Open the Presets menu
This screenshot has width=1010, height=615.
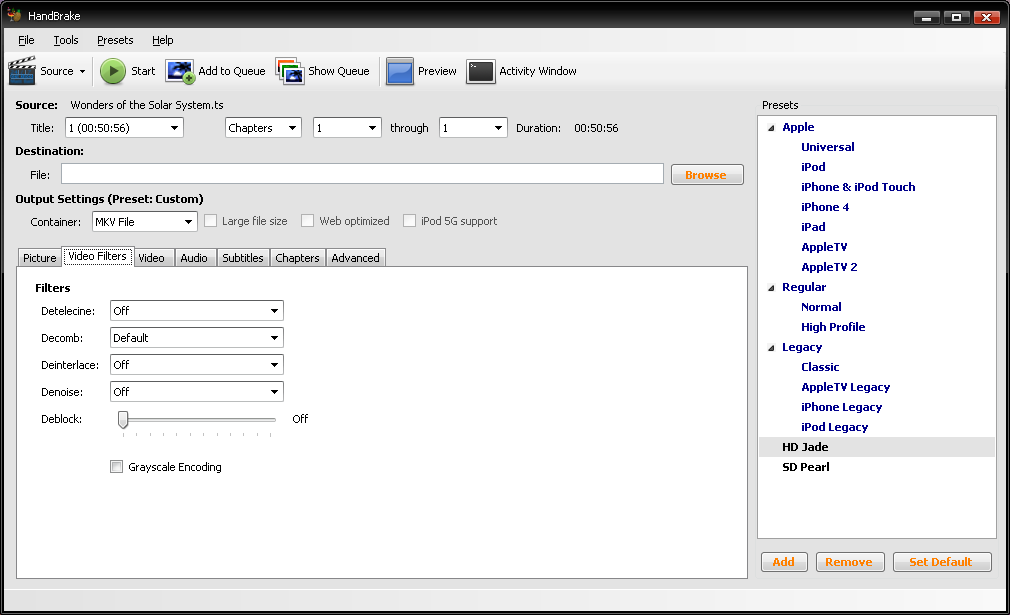[115, 40]
